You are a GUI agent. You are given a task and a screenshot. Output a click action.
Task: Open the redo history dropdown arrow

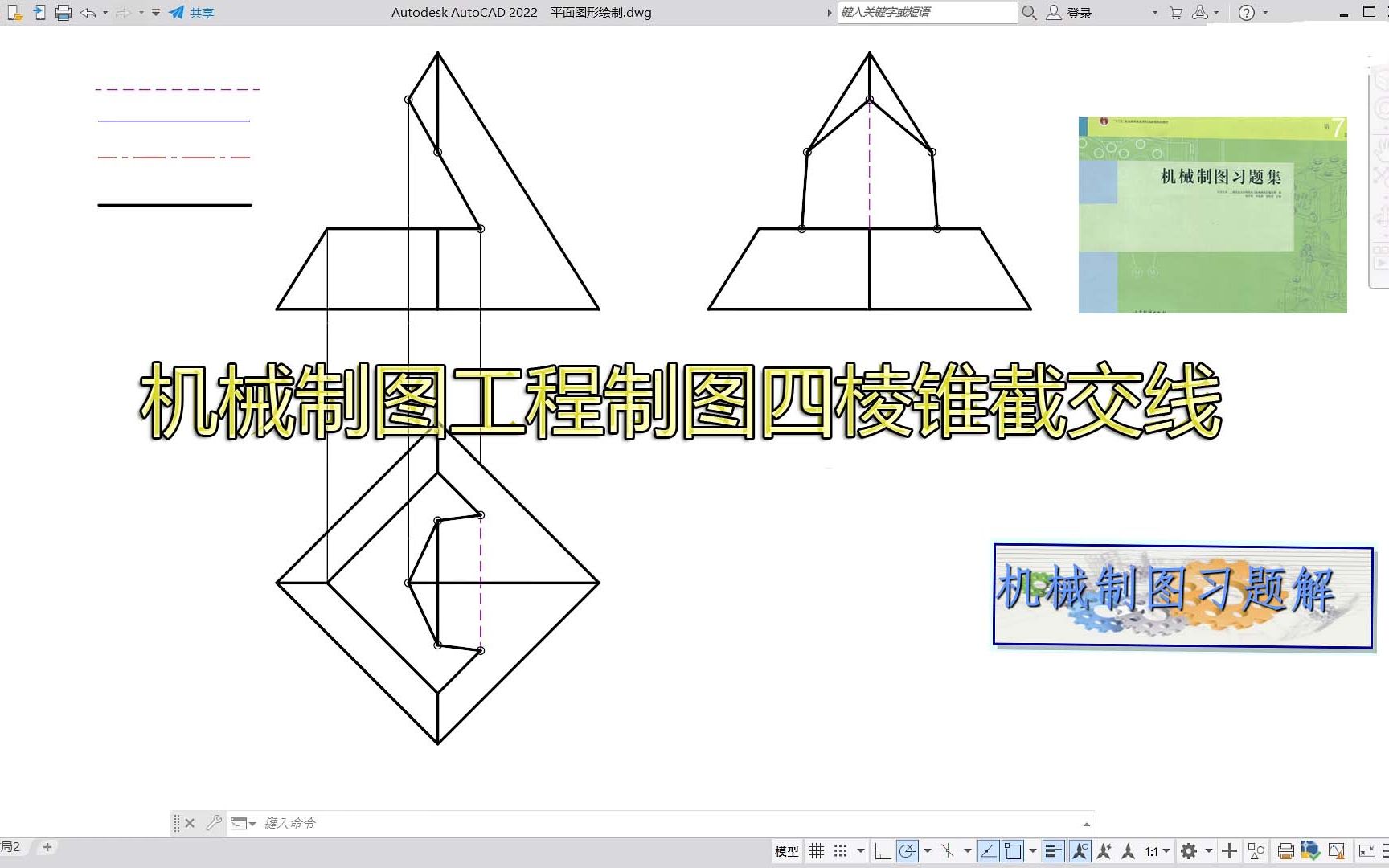click(x=141, y=13)
